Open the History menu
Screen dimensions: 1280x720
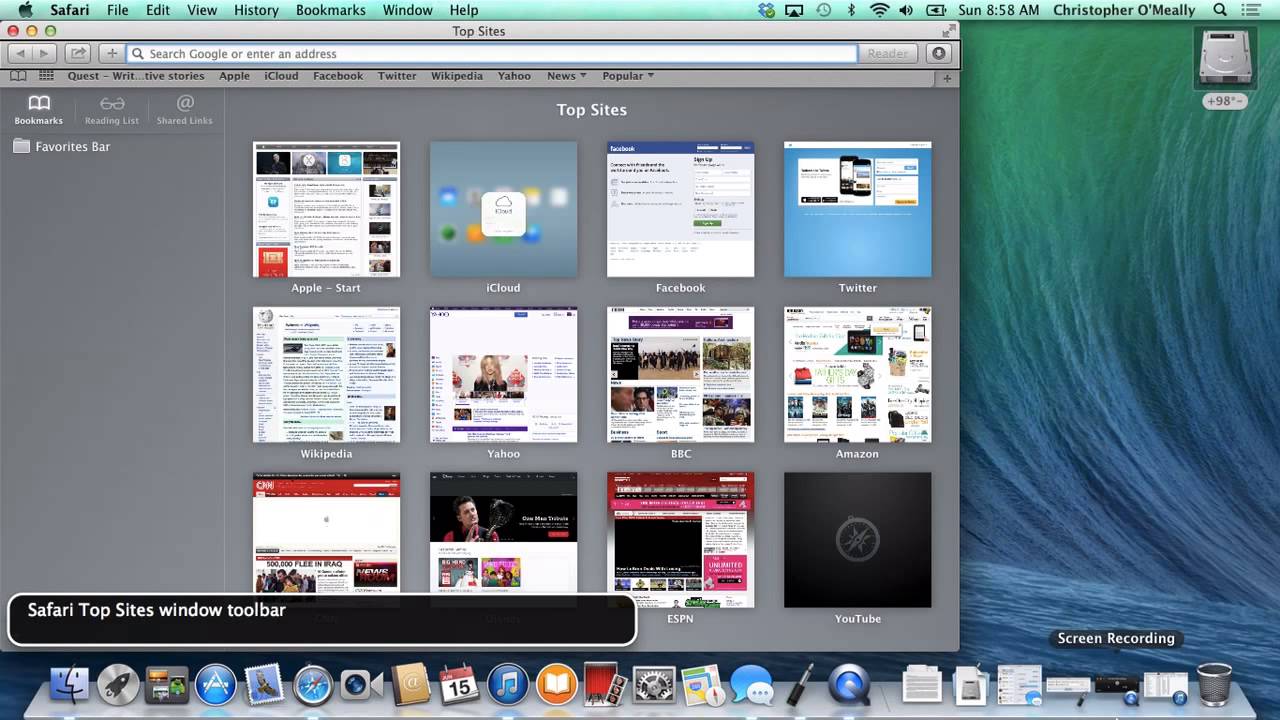[x=256, y=10]
